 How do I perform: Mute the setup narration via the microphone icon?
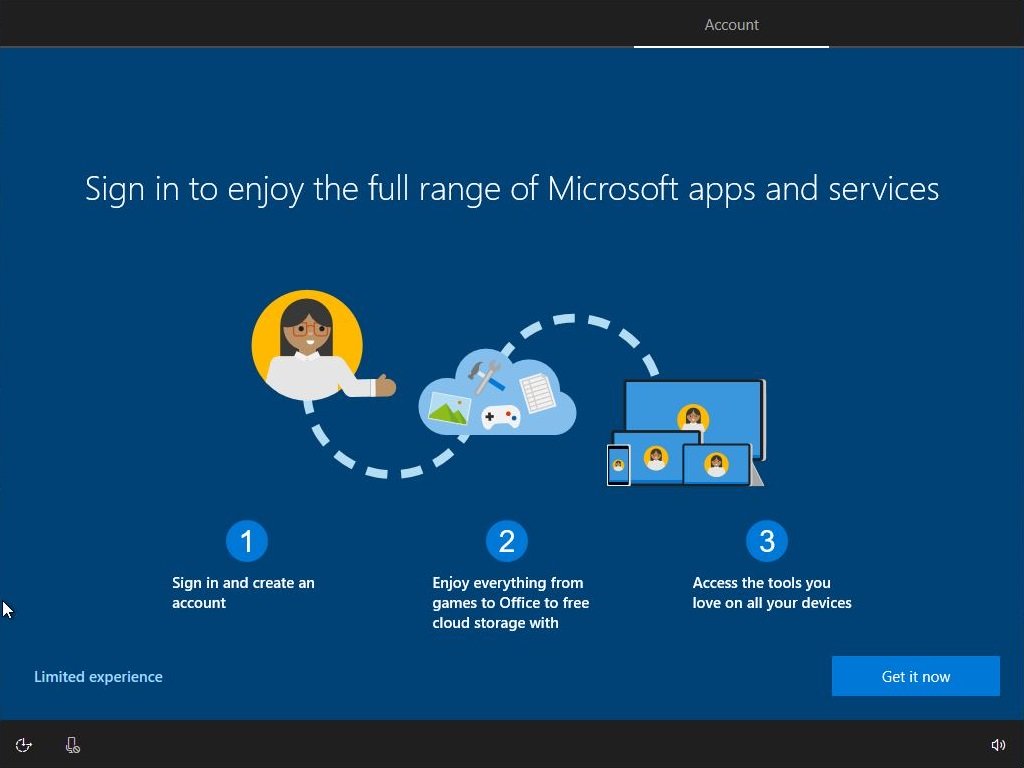coord(71,744)
